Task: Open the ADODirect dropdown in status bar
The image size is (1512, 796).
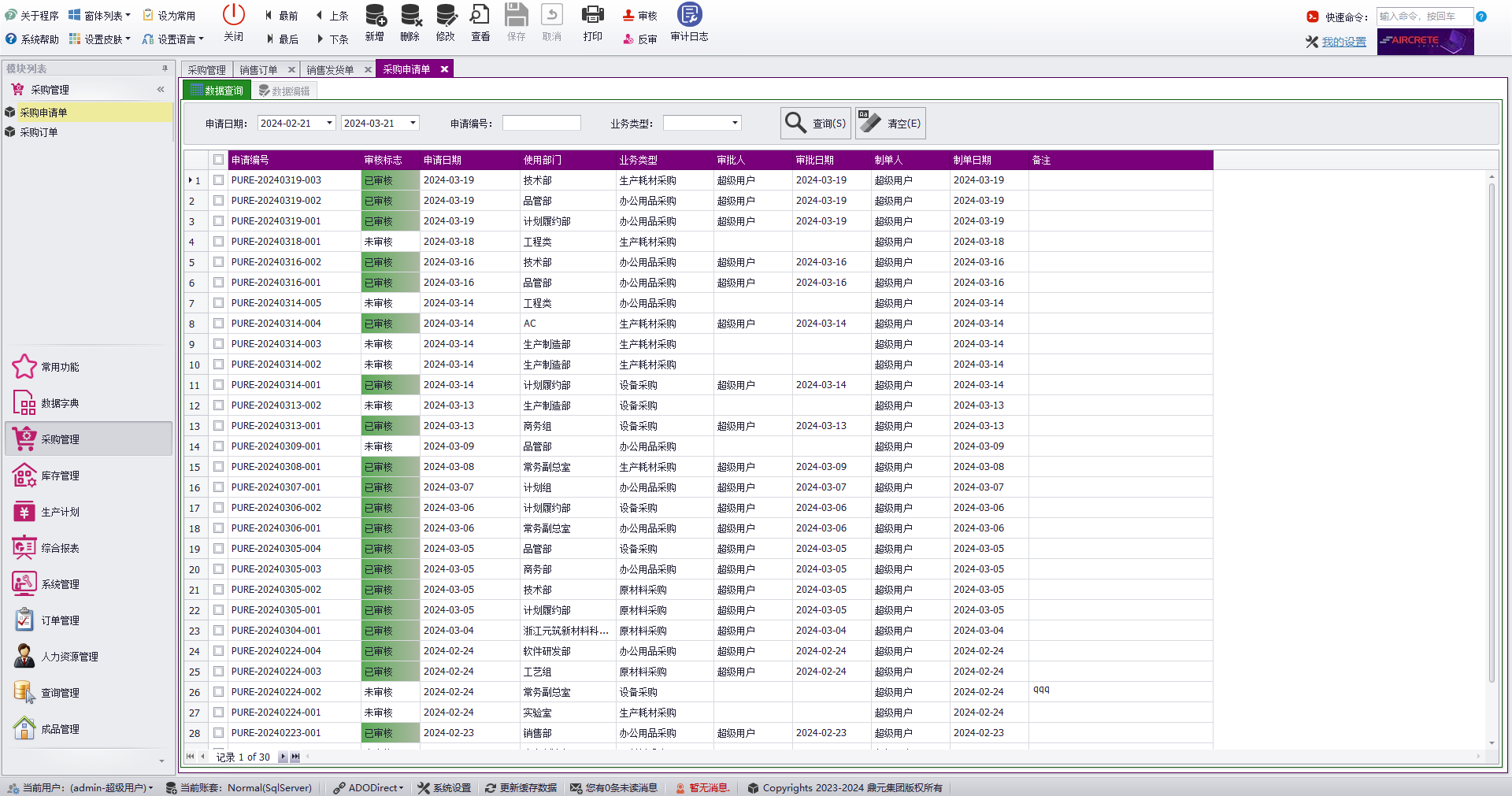Action: coord(369,788)
